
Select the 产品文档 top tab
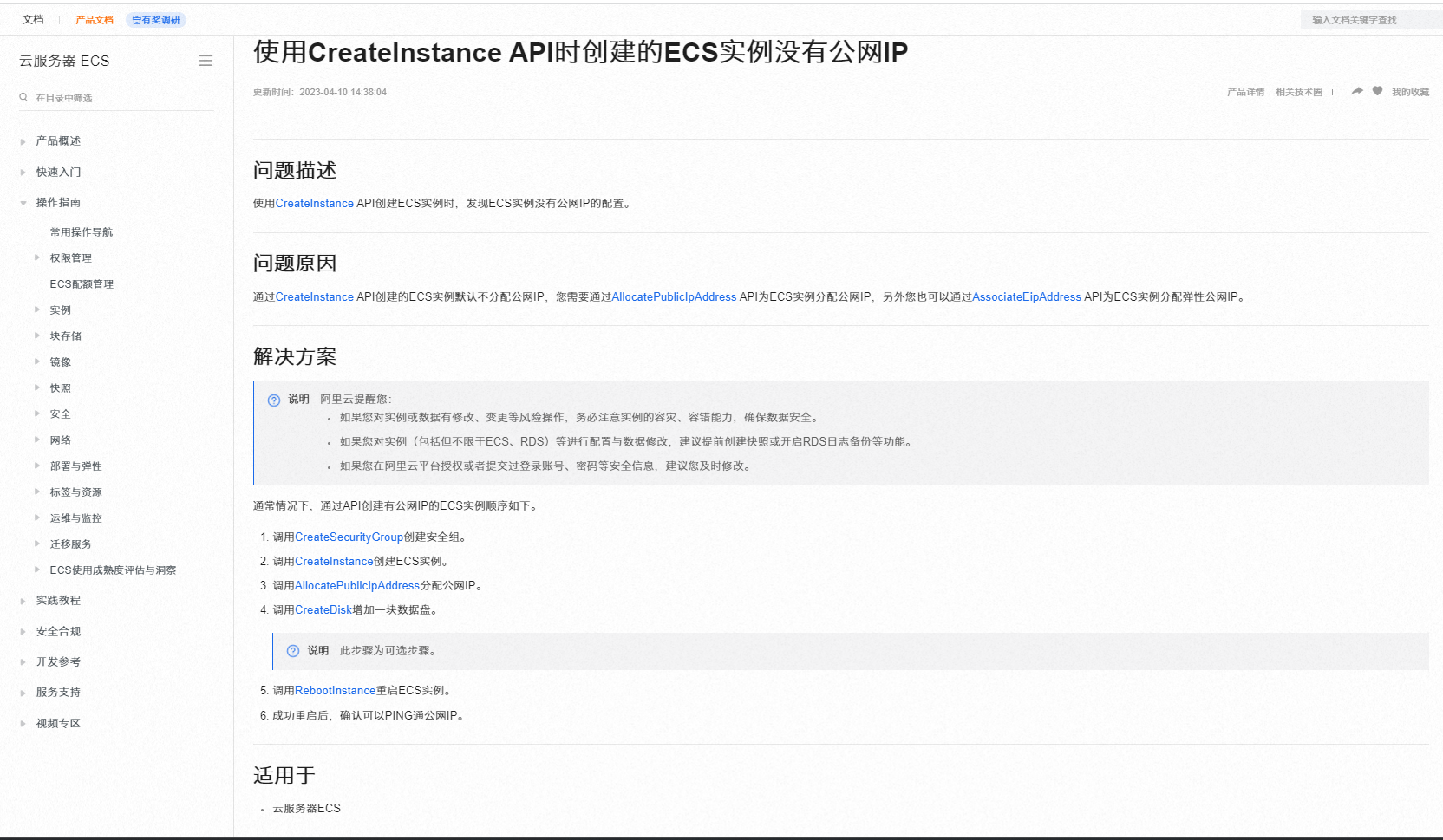tap(95, 20)
